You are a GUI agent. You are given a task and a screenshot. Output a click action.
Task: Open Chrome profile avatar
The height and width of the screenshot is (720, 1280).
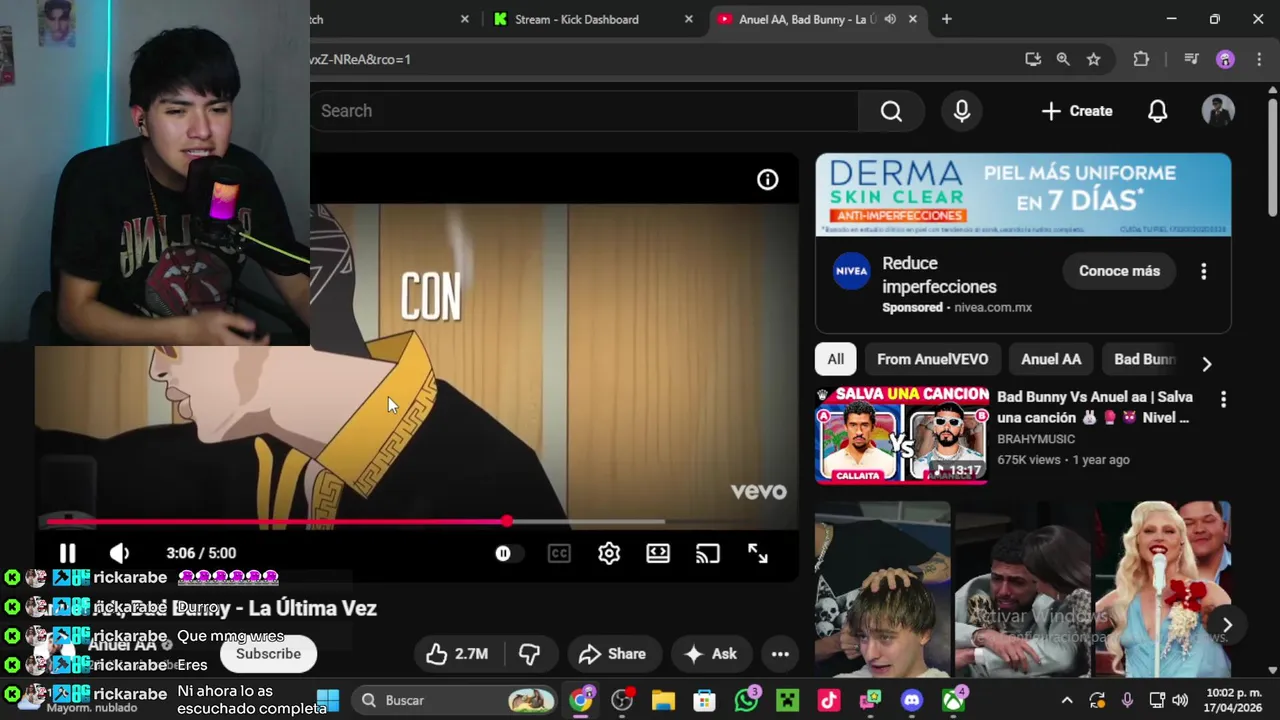point(1225,59)
